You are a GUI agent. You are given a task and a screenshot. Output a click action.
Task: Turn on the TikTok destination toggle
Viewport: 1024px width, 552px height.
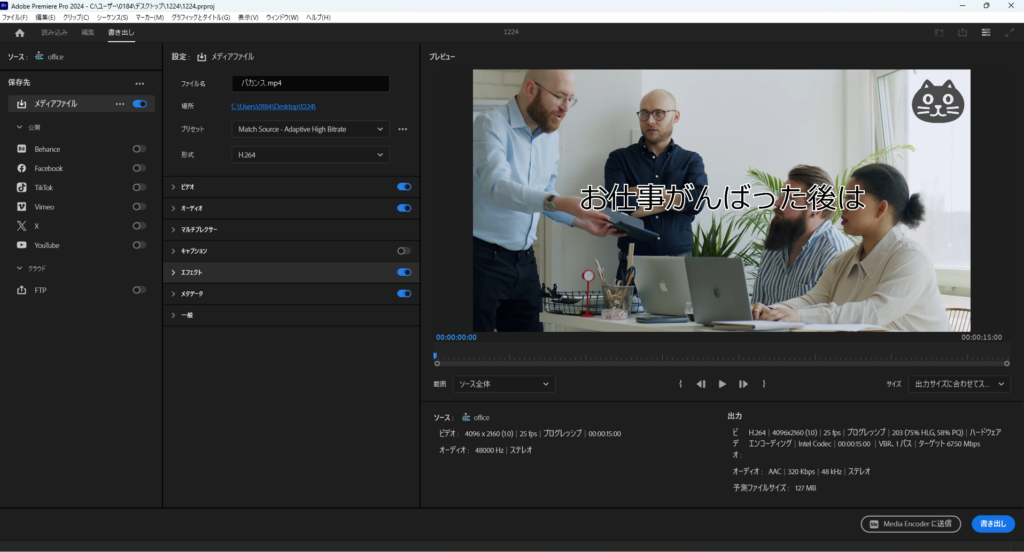pyautogui.click(x=139, y=187)
